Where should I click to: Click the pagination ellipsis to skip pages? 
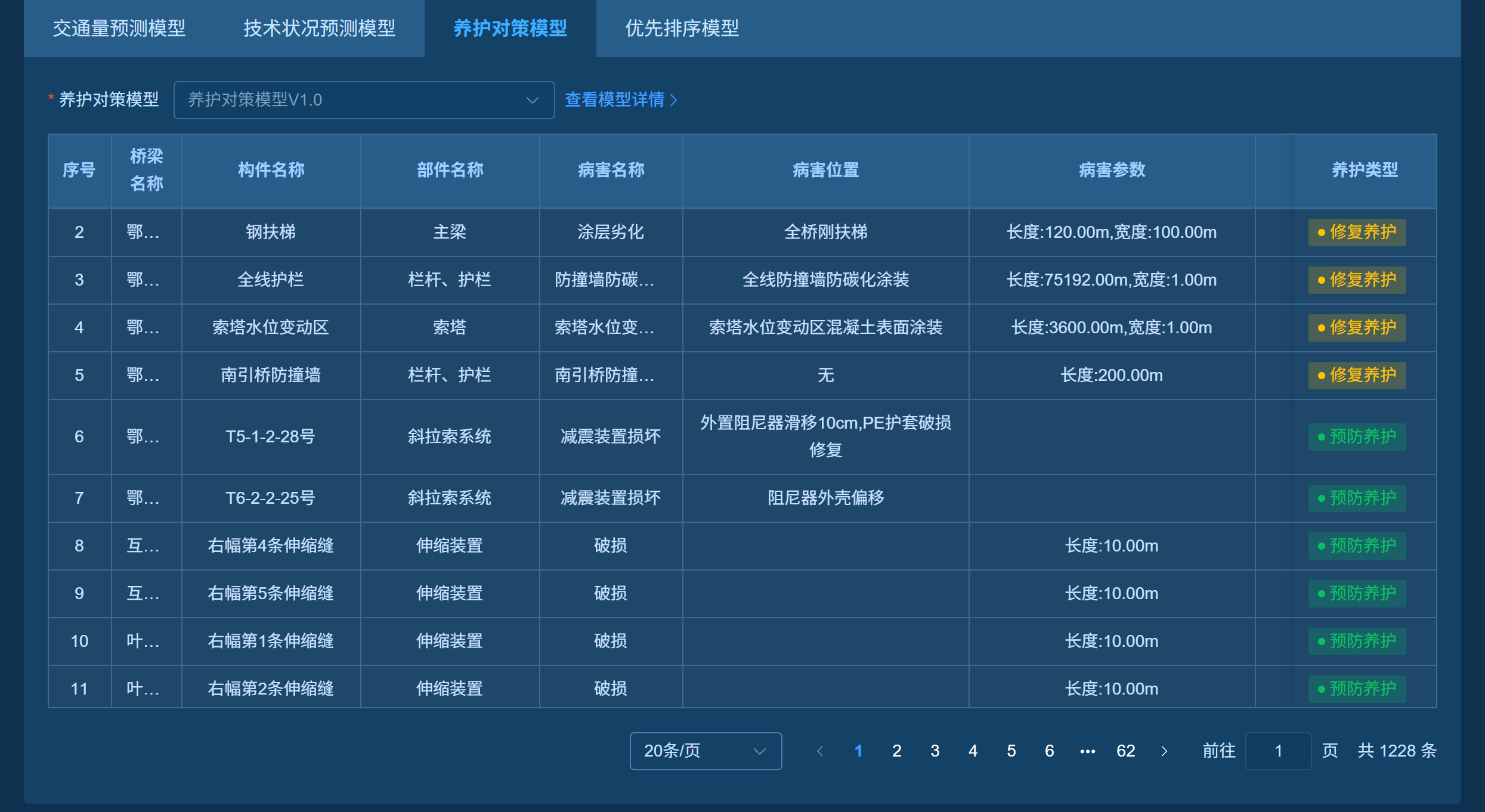(1088, 751)
